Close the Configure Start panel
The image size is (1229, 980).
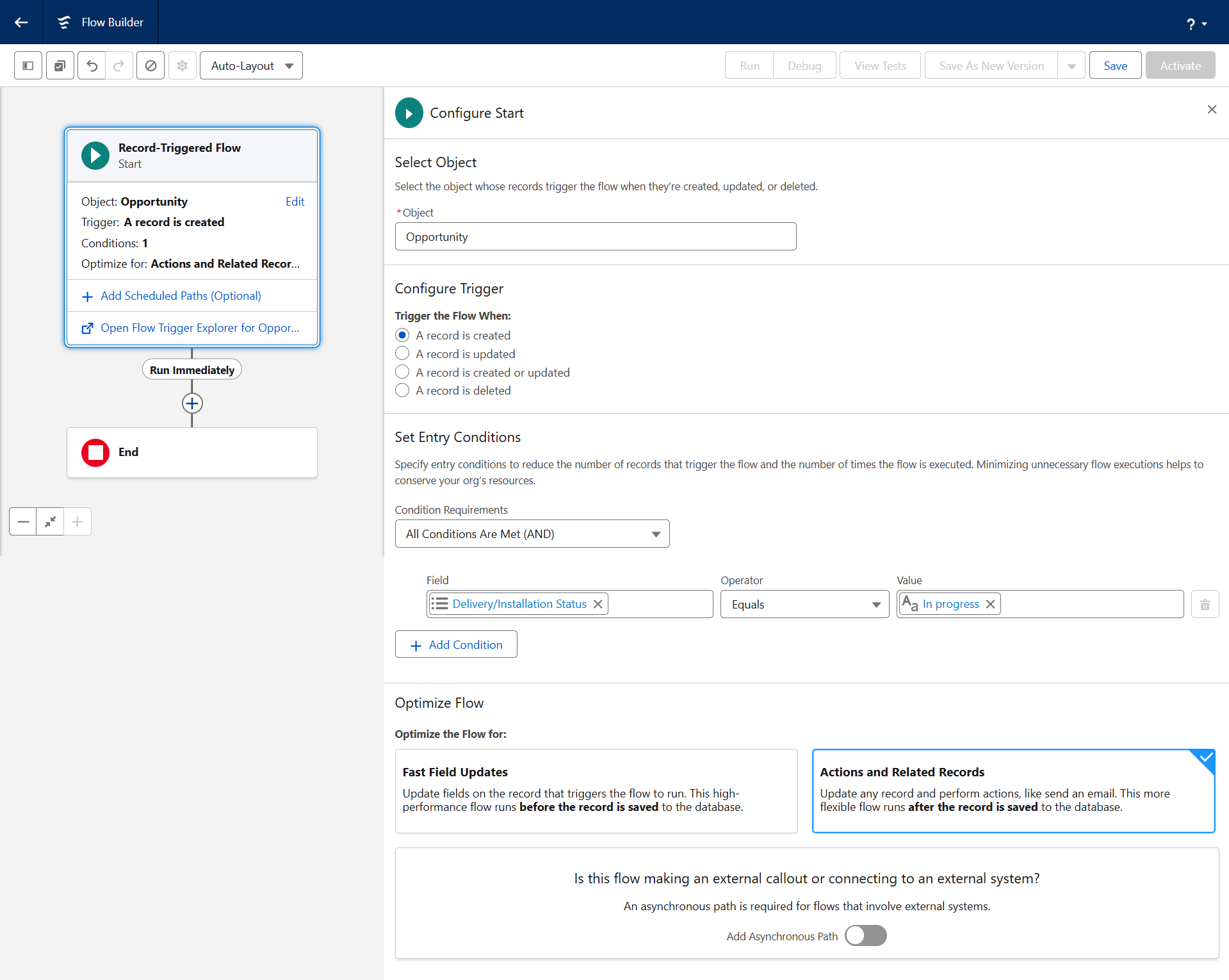tap(1212, 110)
